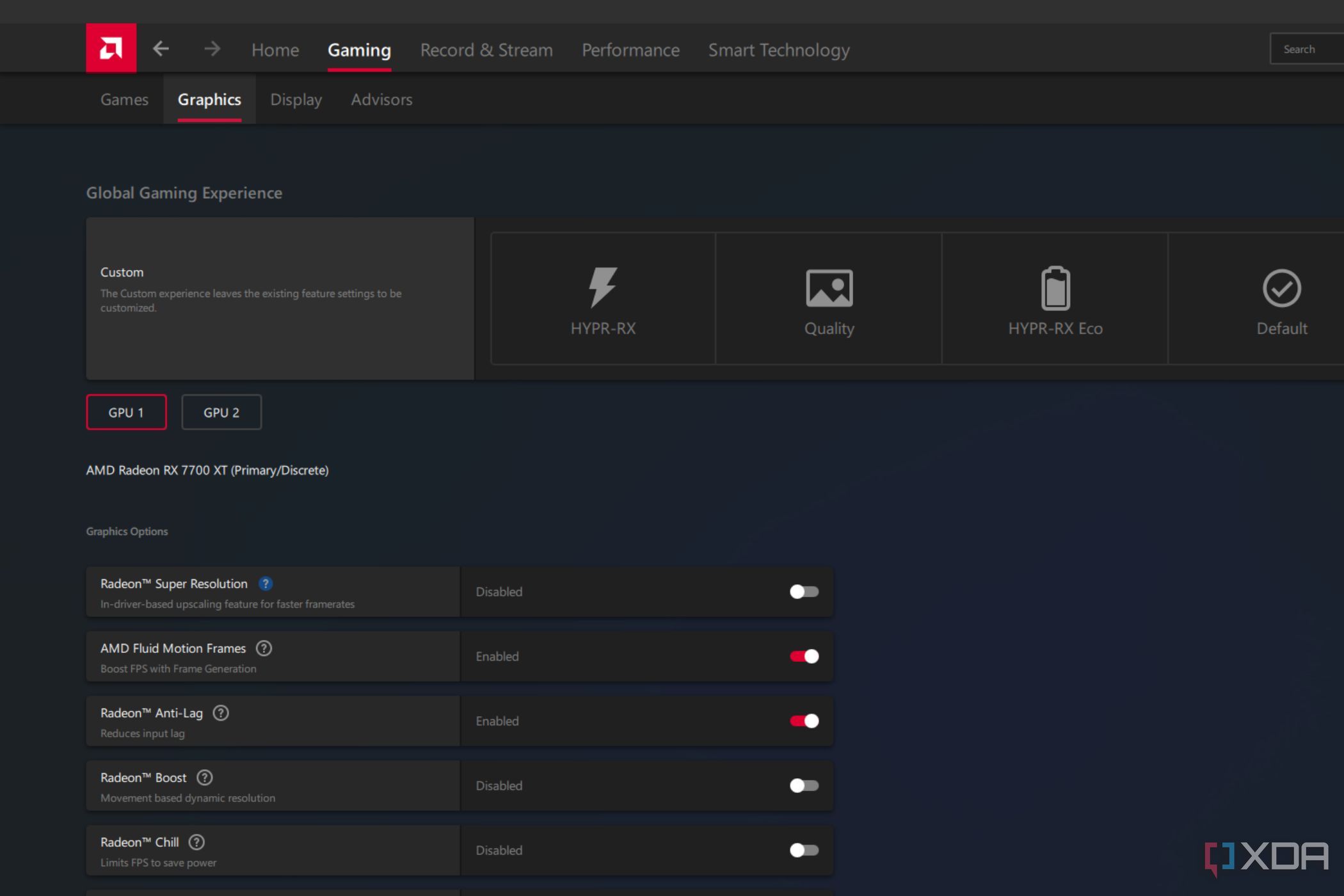Open help for Radeon Super Resolution
This screenshot has width=1344, height=896.
coord(265,584)
